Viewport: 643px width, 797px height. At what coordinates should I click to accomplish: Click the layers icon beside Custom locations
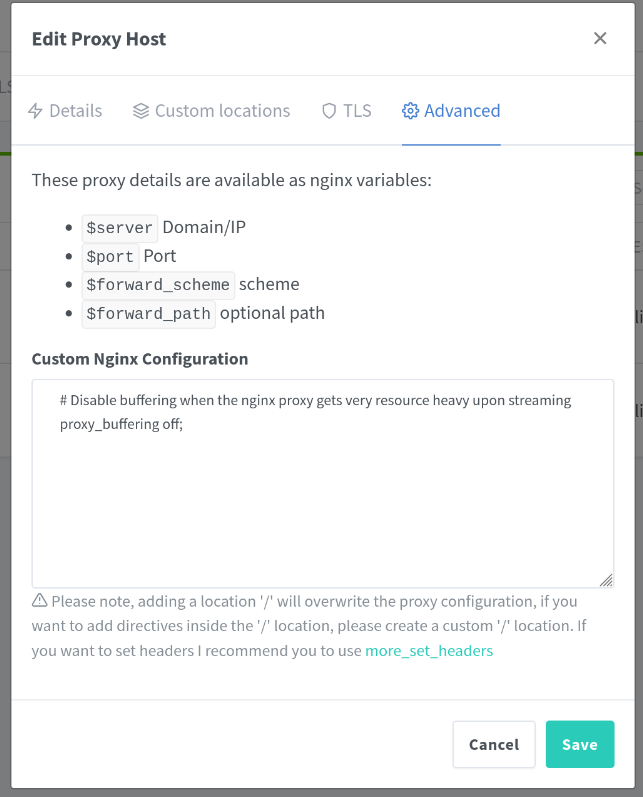tap(141, 111)
